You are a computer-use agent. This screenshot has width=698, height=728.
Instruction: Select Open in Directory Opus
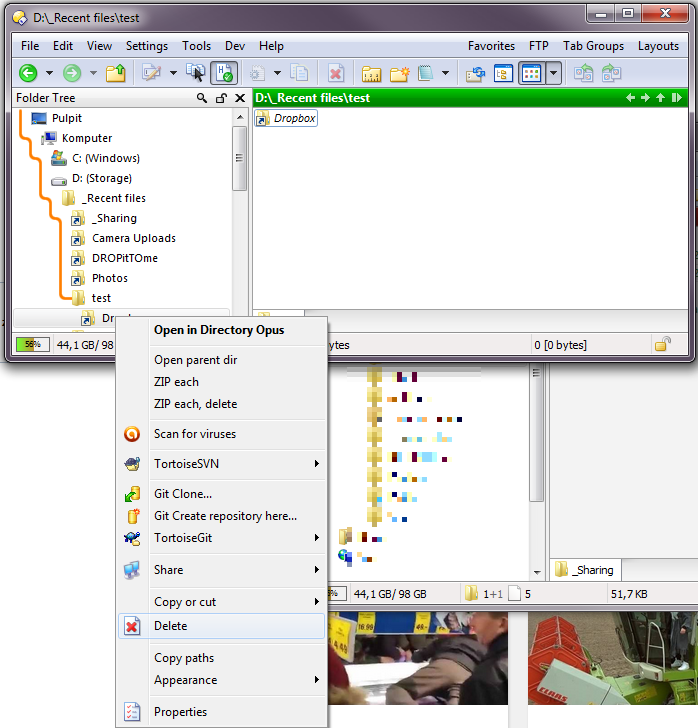pyautogui.click(x=218, y=330)
